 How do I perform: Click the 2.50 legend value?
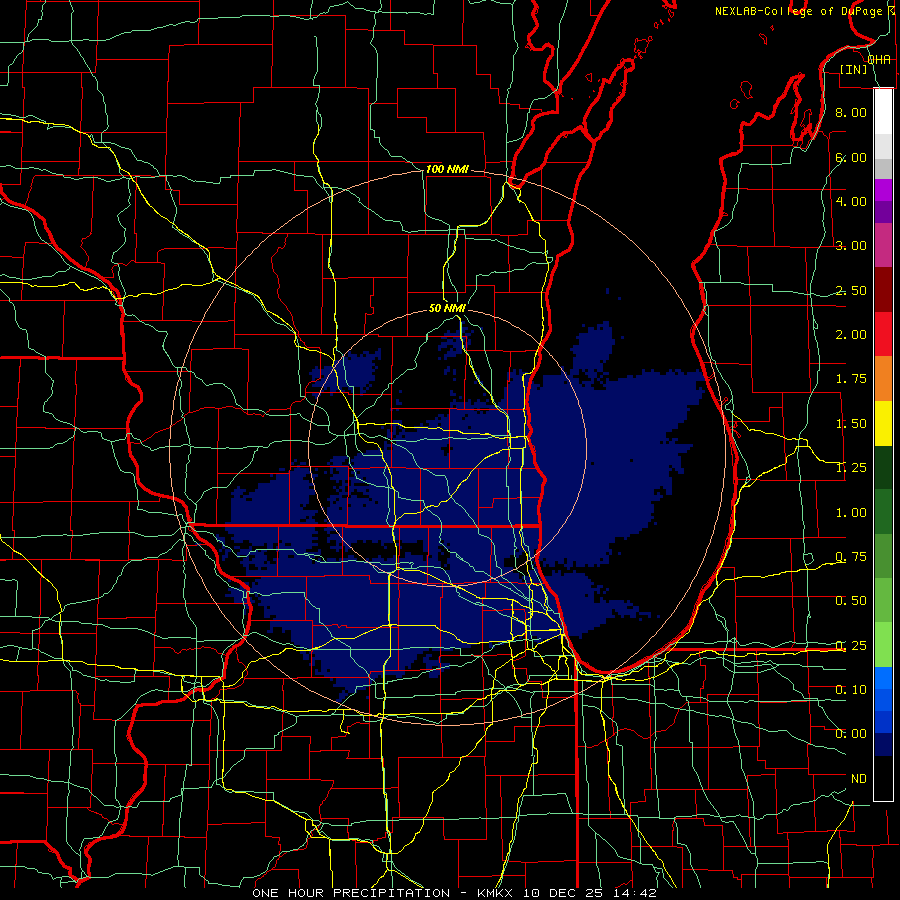click(x=851, y=290)
